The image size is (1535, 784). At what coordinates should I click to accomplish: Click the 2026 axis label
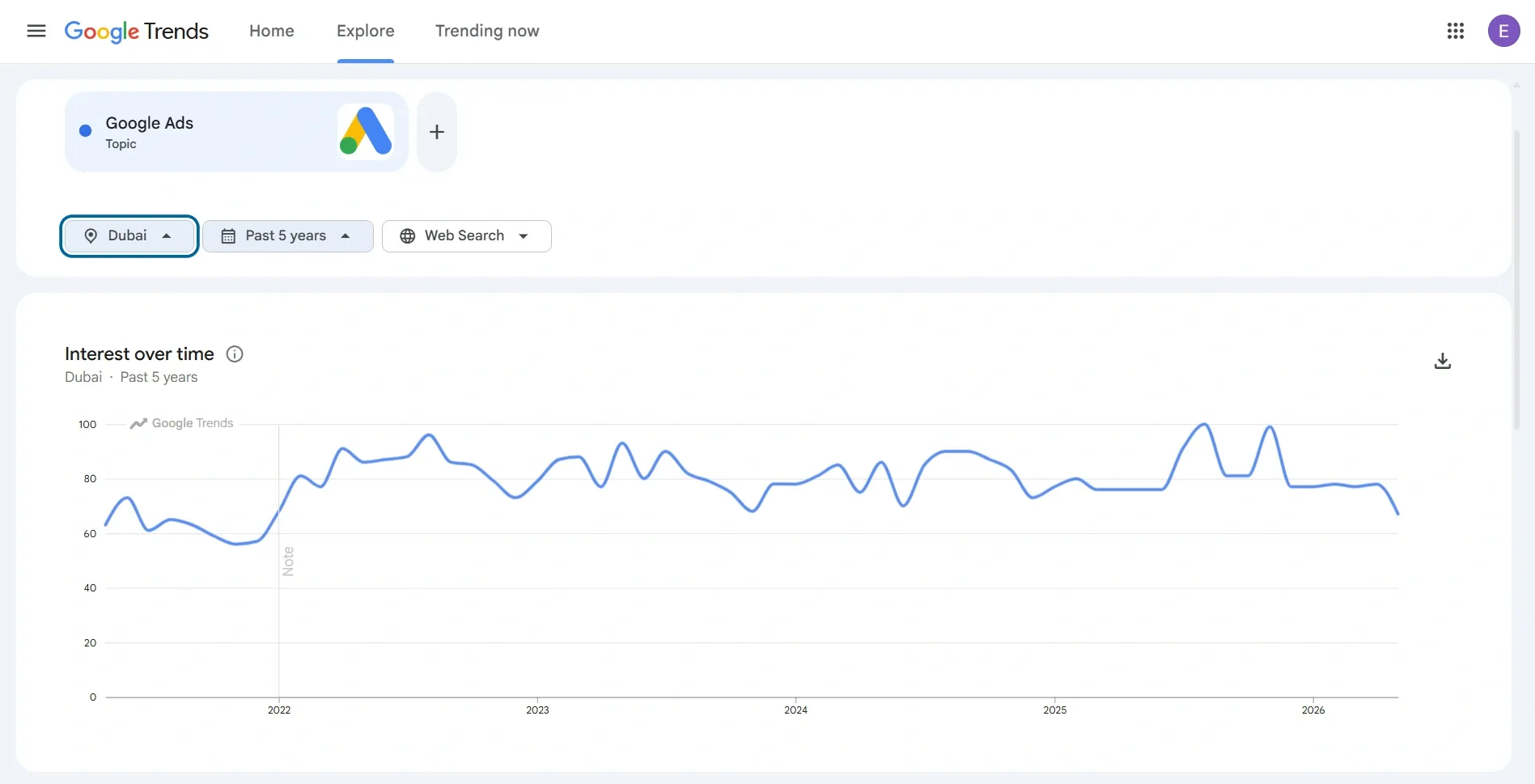[1313, 710]
